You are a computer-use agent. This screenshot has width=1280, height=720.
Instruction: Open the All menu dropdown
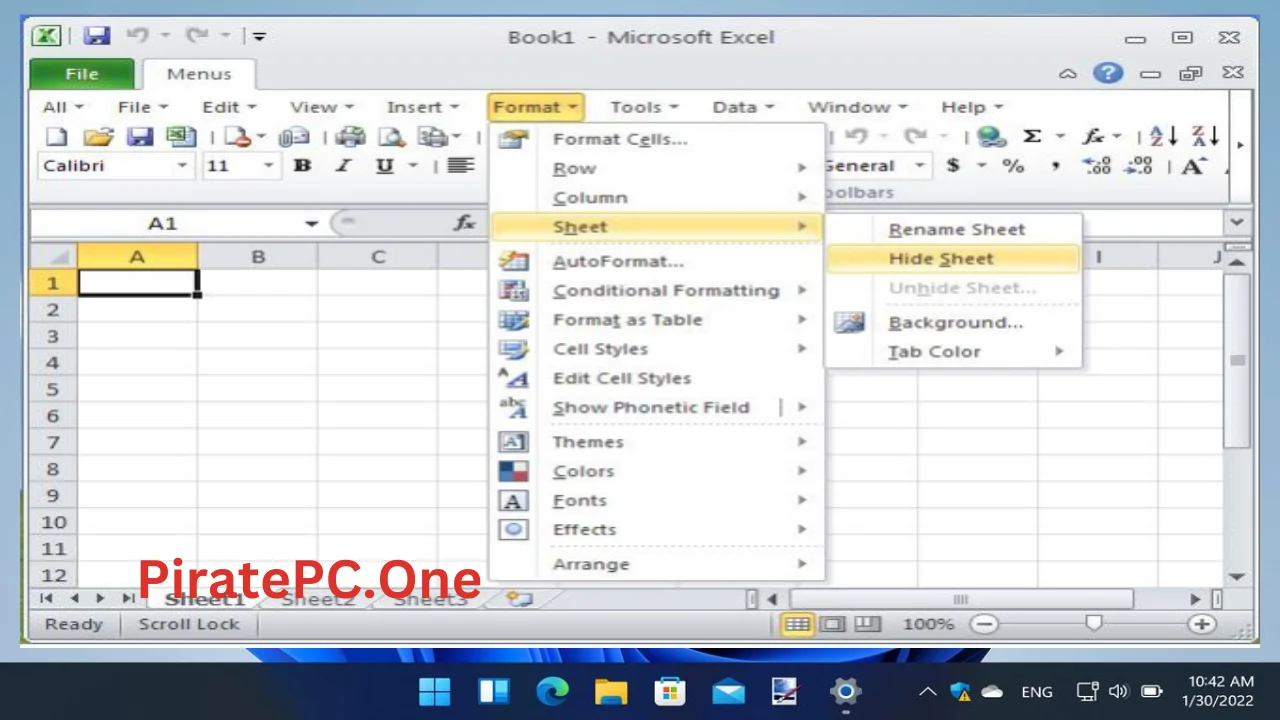point(63,107)
